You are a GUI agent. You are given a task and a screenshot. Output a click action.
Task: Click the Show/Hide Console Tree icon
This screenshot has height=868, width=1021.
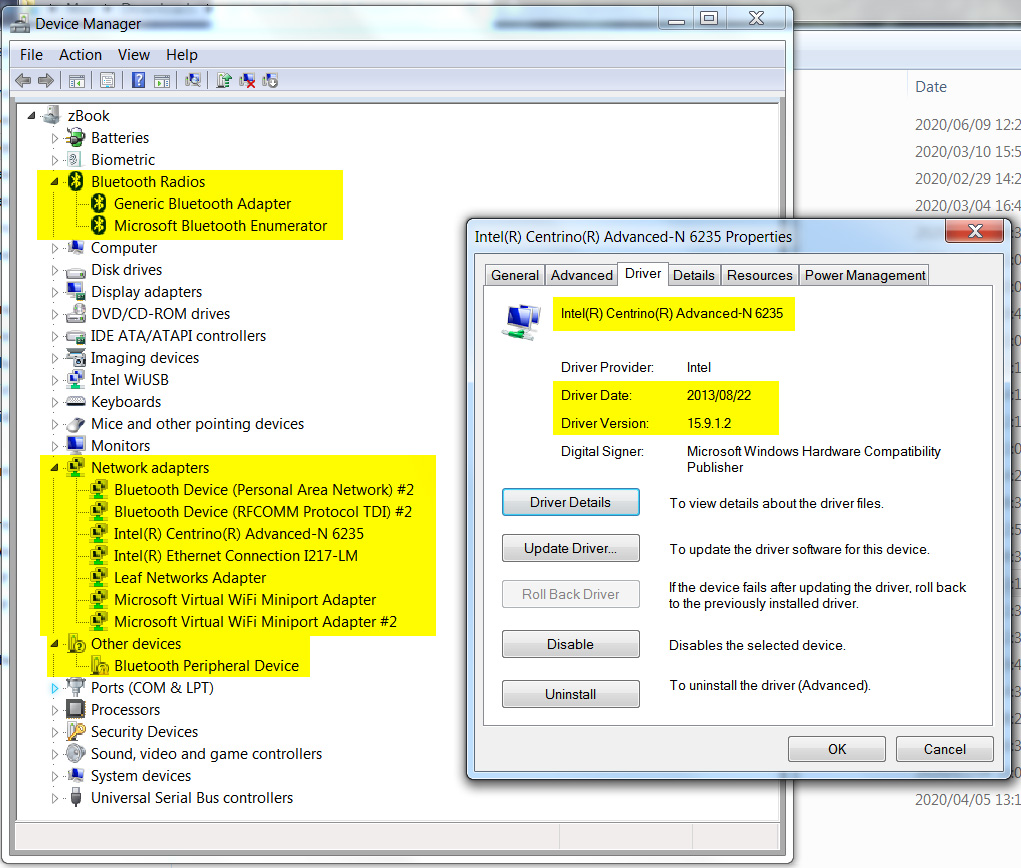75,80
